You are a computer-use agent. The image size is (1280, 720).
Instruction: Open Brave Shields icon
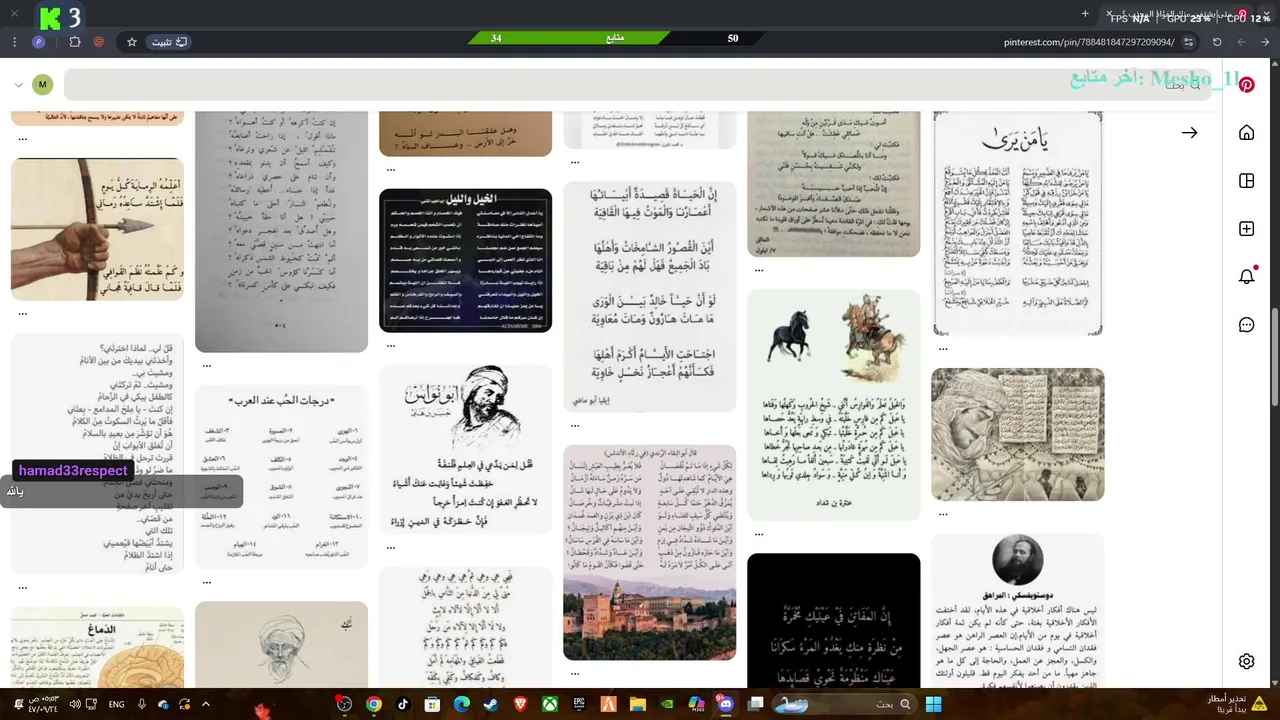99,42
